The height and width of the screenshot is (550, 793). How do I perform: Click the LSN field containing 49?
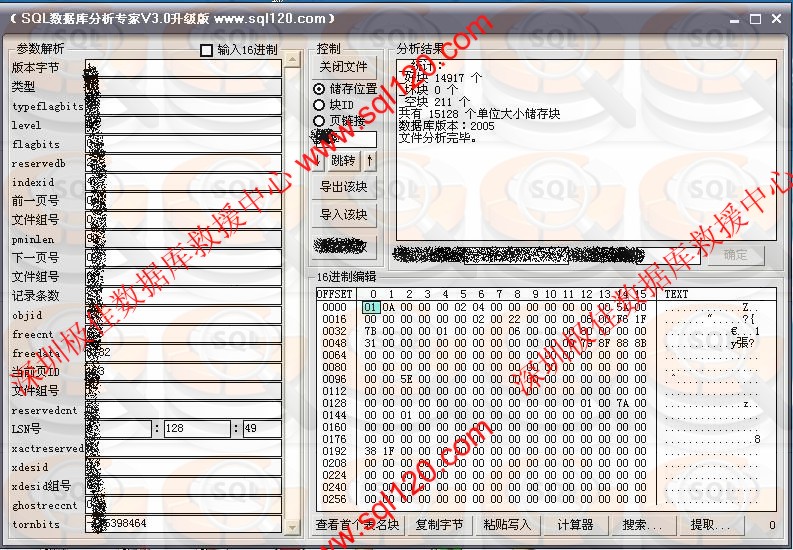(262, 429)
